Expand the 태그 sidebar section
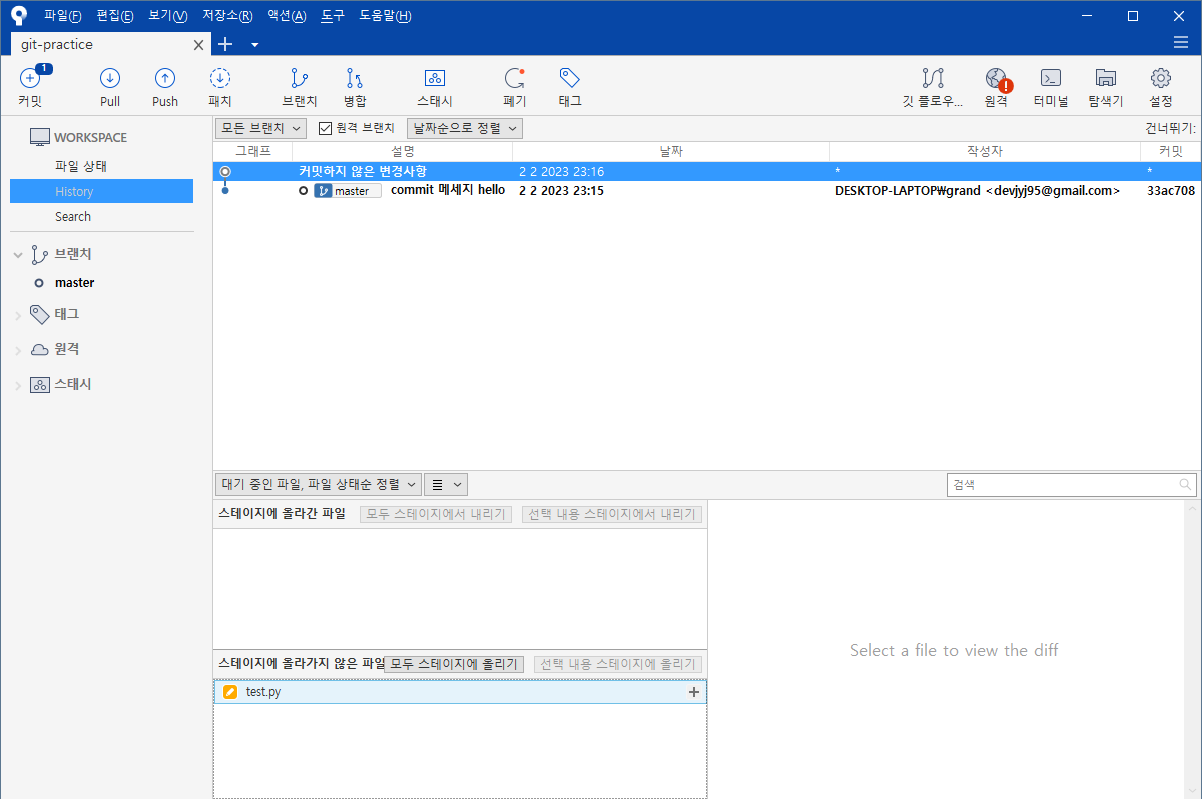The width and height of the screenshot is (1202, 800). (18, 315)
